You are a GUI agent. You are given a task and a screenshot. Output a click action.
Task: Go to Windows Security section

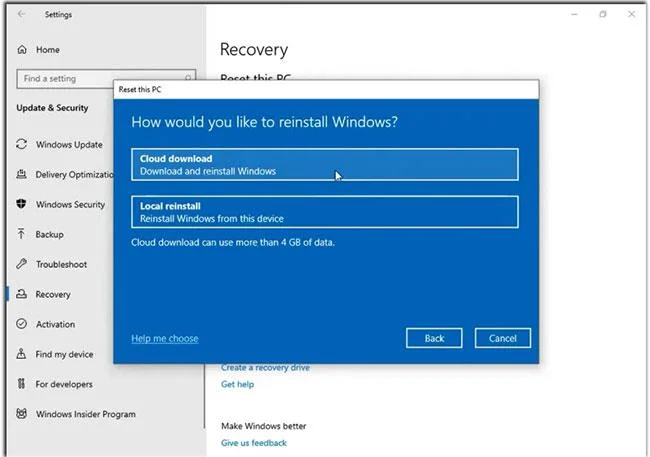click(x=70, y=204)
